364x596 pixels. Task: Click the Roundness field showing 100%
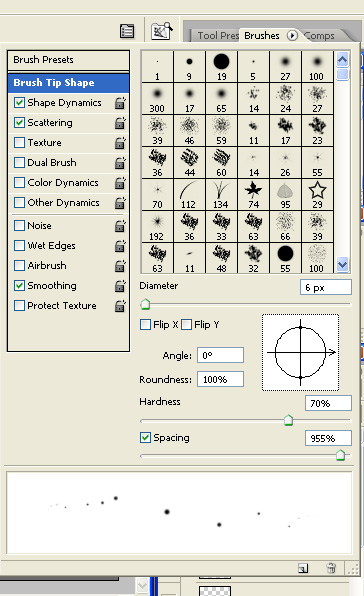coord(220,379)
